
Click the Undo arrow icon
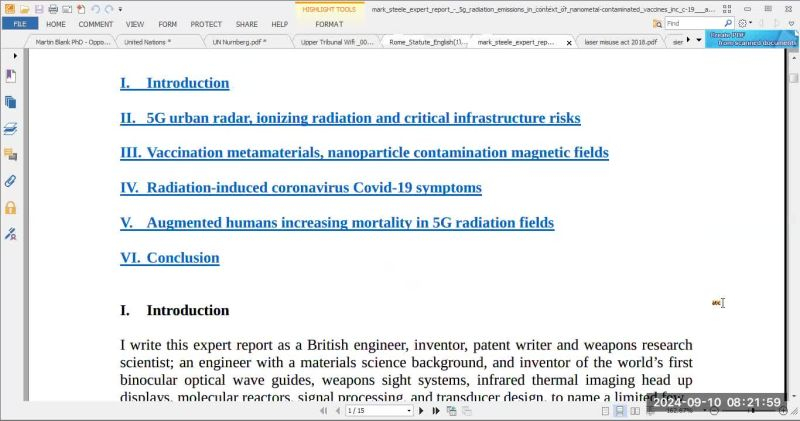95,8
